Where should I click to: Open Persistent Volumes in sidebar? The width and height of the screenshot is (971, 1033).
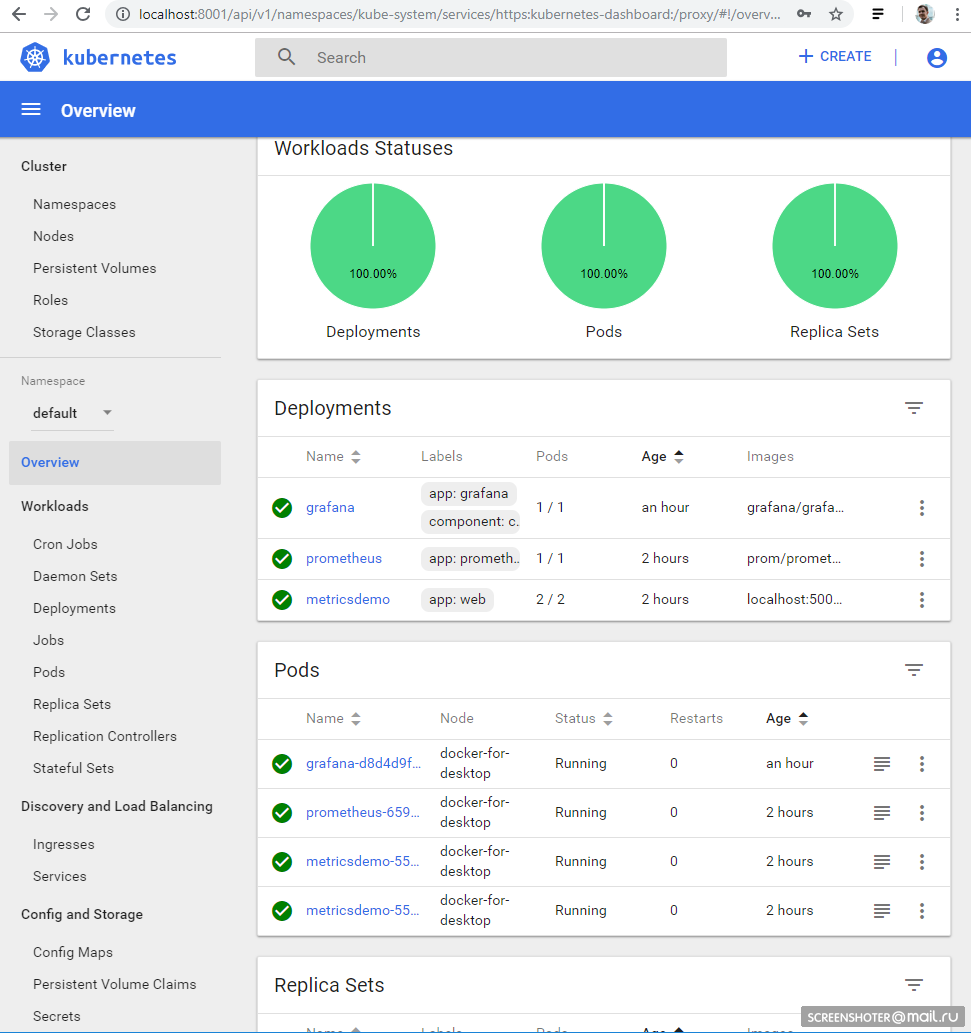tap(95, 268)
